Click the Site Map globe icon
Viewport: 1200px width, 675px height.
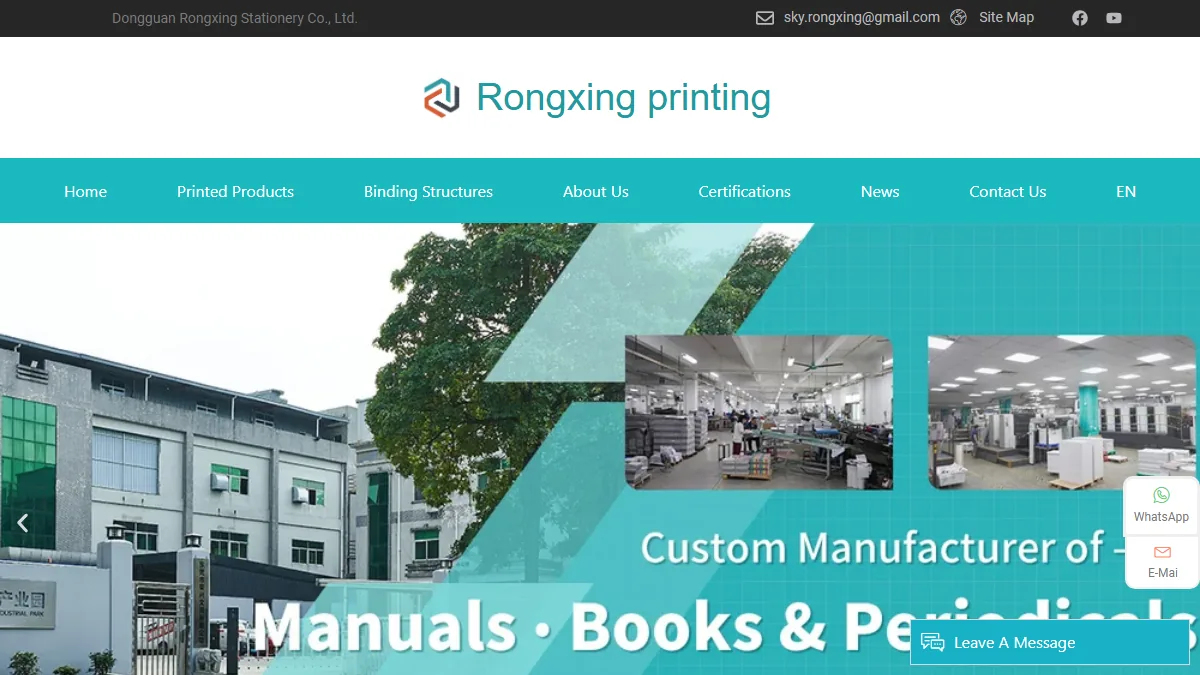pyautogui.click(x=958, y=18)
